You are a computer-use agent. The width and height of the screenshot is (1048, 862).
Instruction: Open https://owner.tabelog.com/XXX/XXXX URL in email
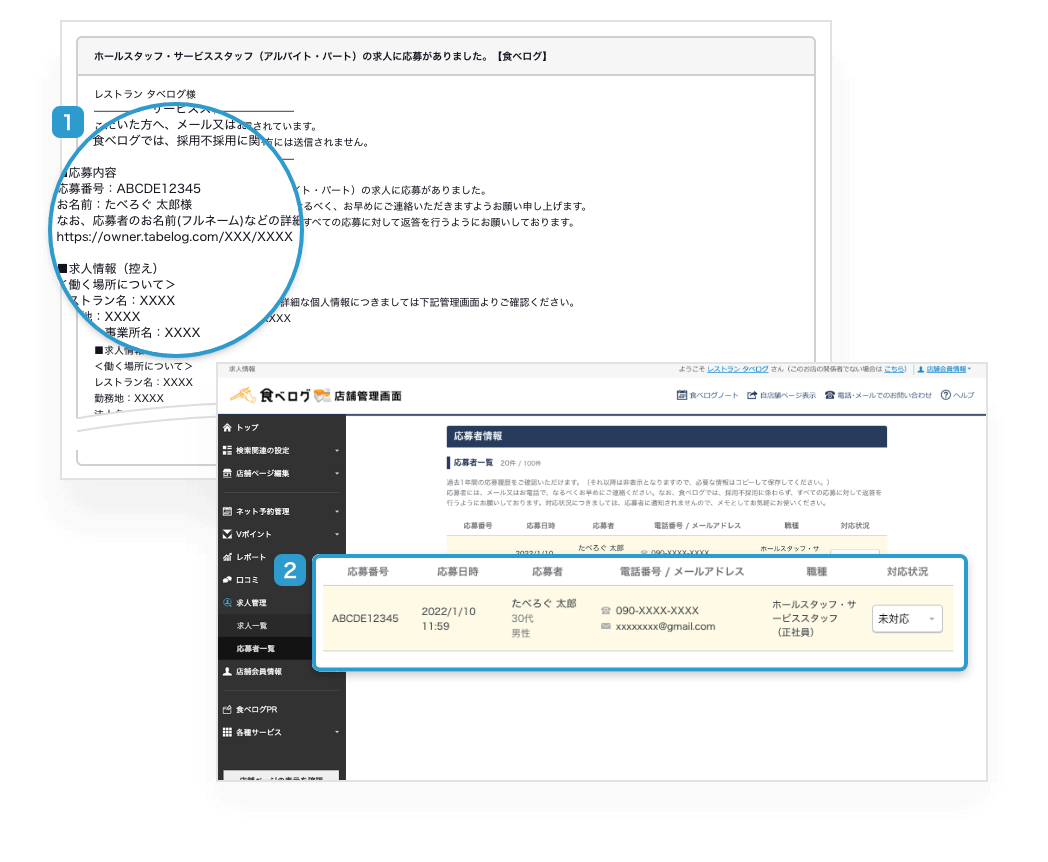(x=174, y=237)
